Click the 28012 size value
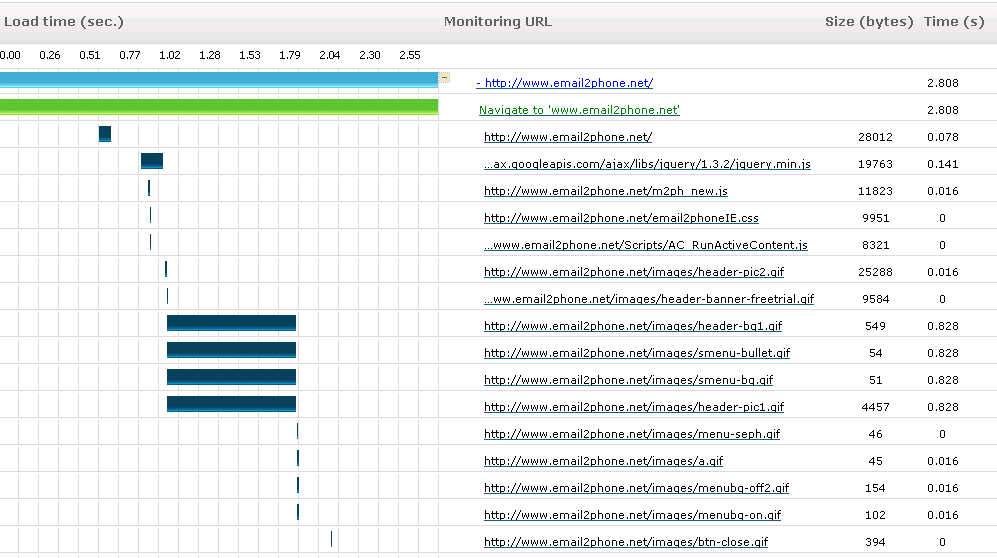The height and width of the screenshot is (558, 997). (876, 137)
